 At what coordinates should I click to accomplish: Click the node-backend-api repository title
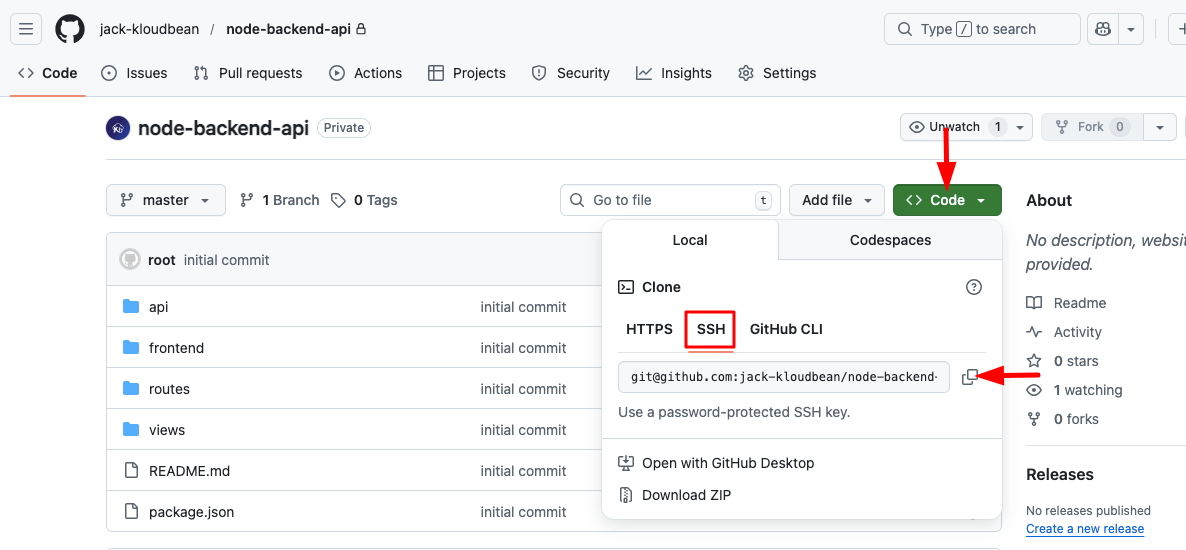[223, 128]
